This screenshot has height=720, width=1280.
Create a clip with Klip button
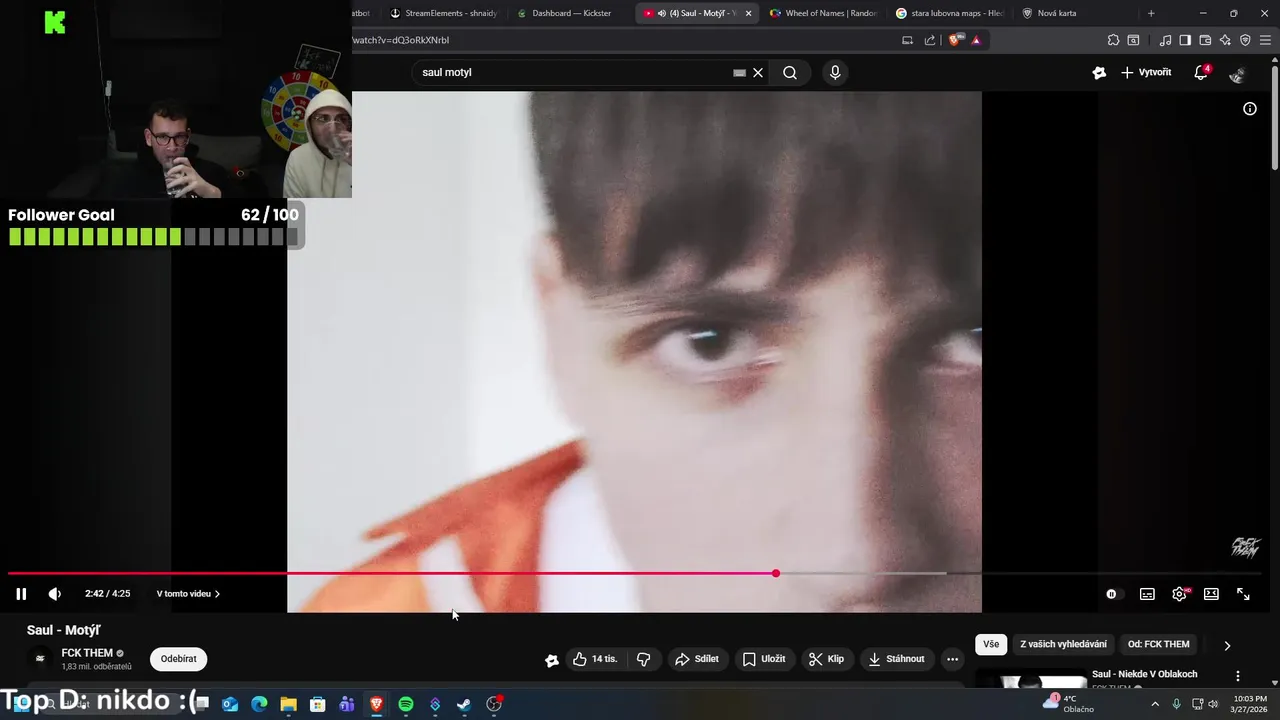[x=827, y=659]
